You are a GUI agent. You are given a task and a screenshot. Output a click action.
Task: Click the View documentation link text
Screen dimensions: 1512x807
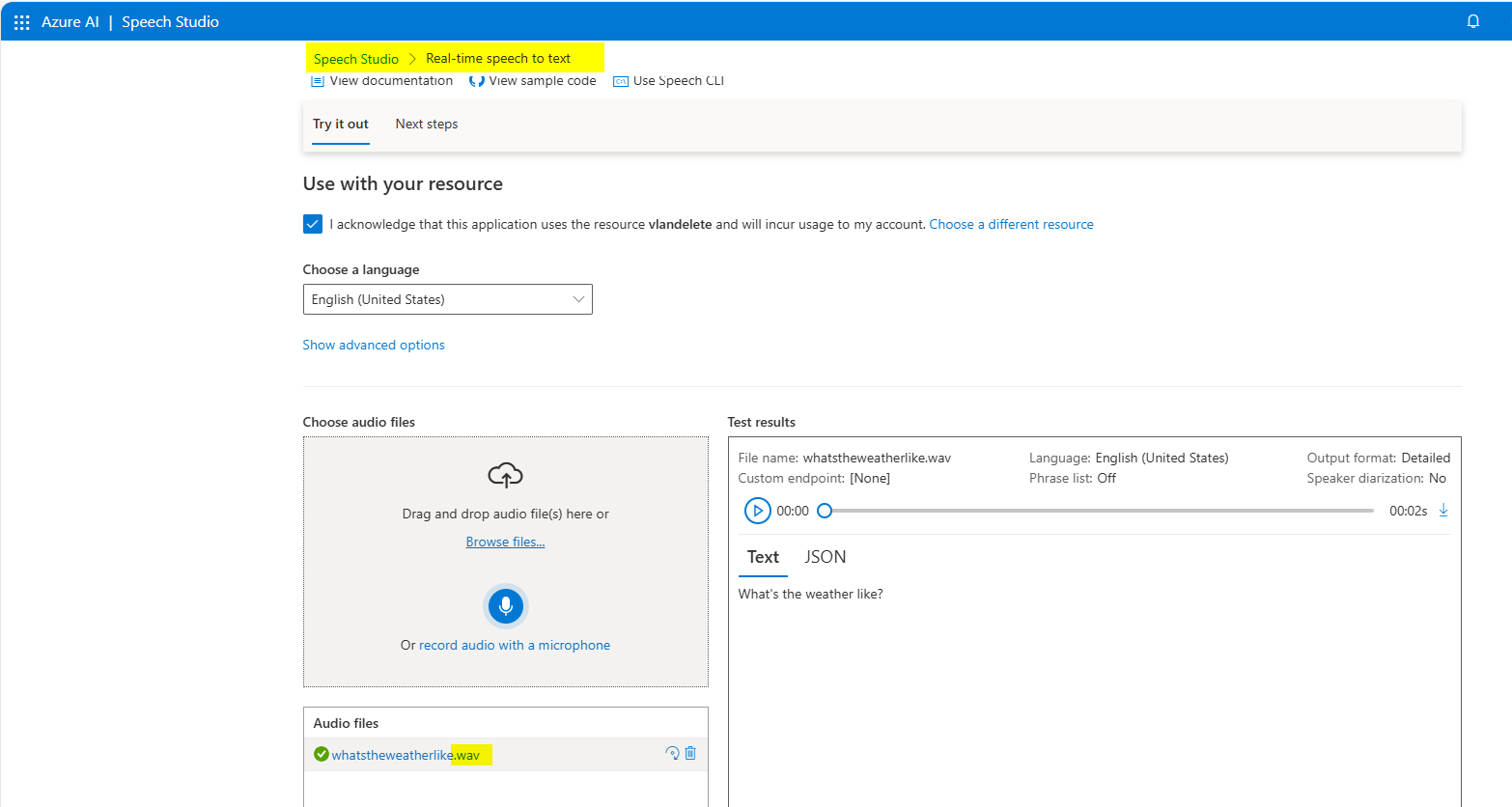click(391, 81)
